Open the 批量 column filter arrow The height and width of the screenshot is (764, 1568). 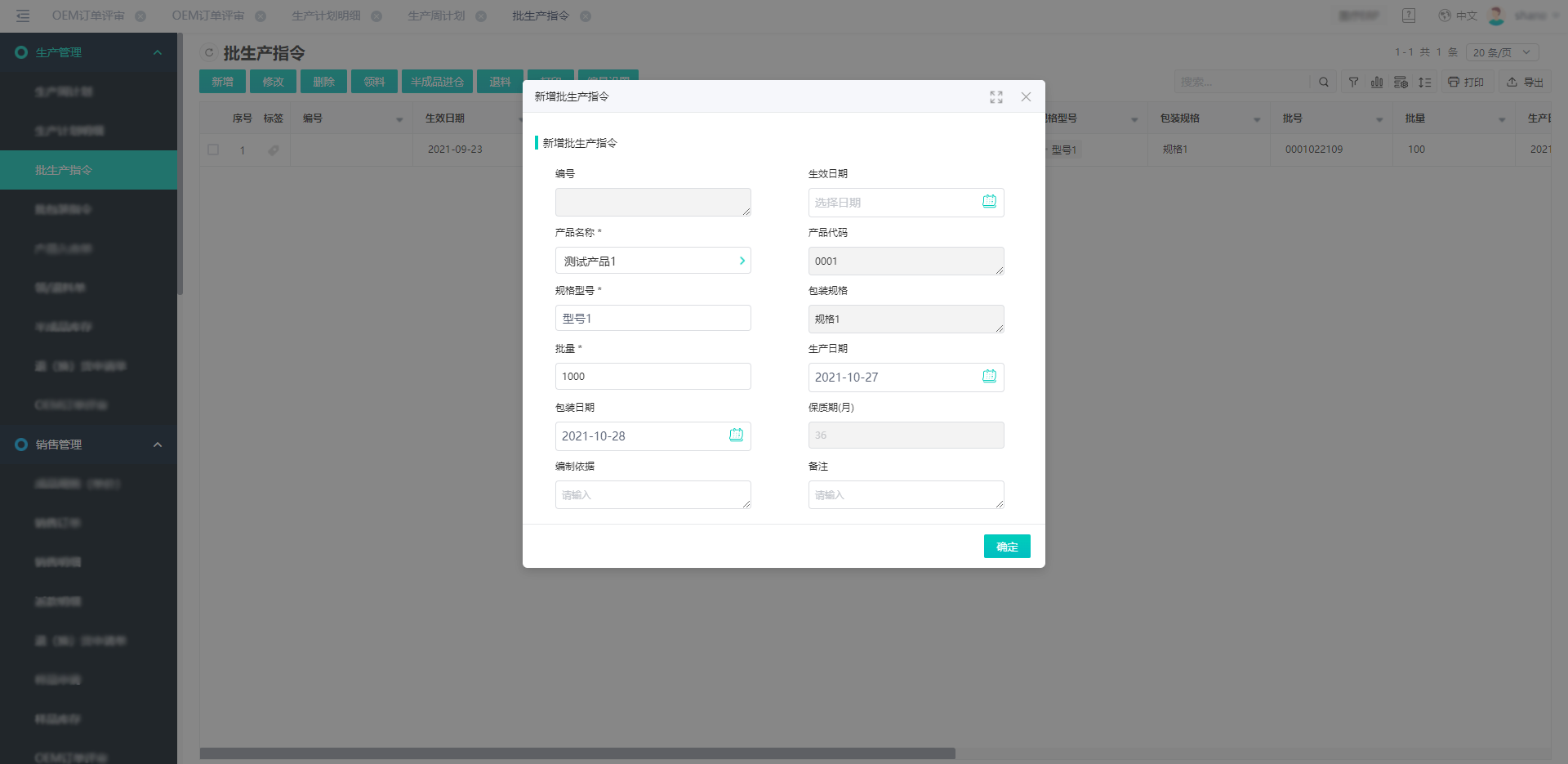coord(1502,119)
